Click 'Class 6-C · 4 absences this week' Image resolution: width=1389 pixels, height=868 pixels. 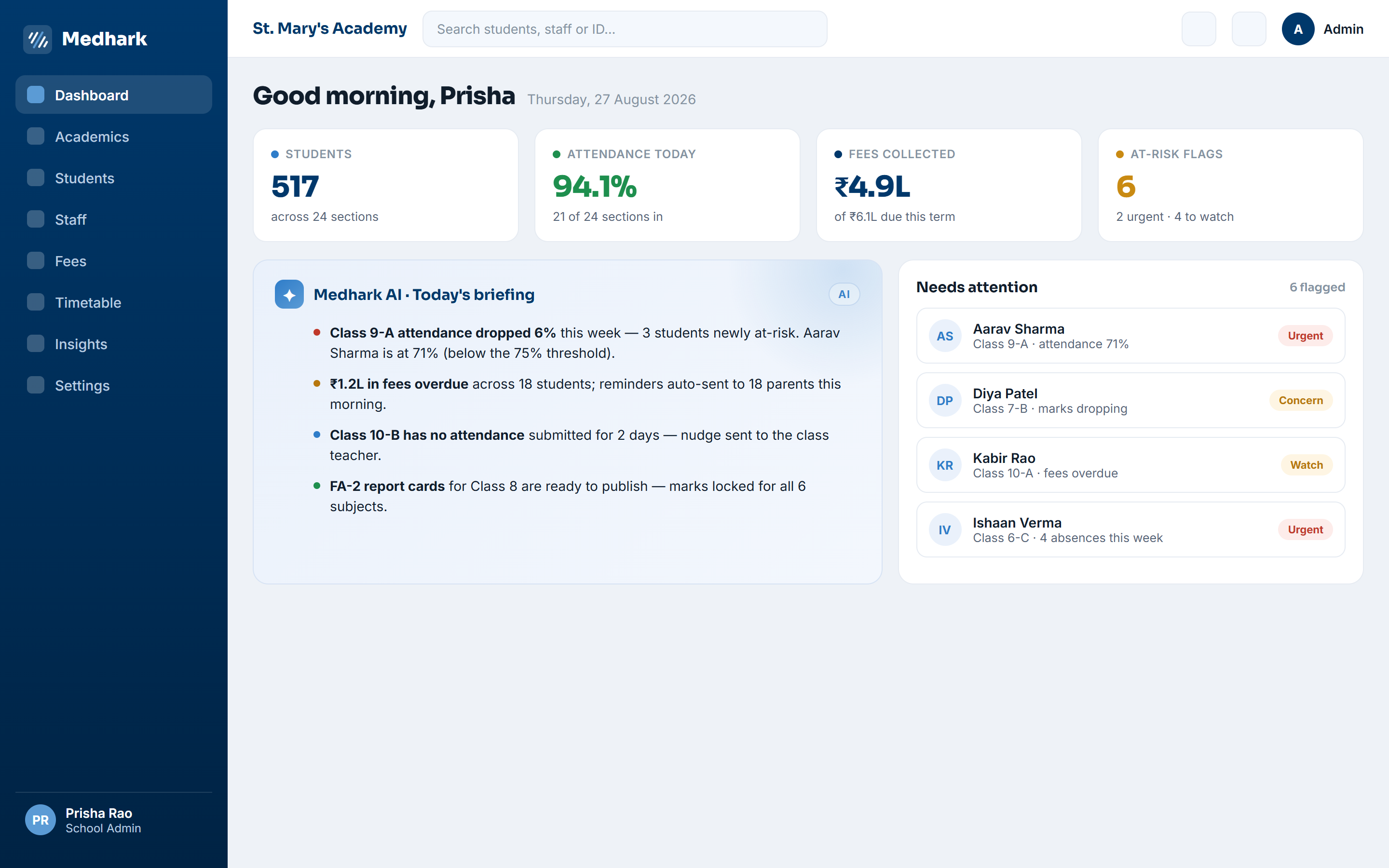pos(1068,538)
